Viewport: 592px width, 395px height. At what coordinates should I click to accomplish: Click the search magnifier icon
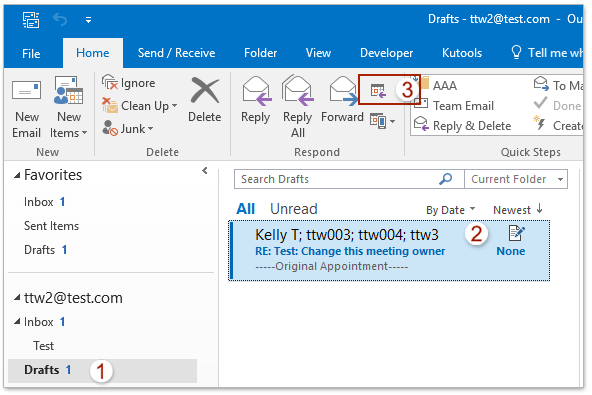coord(446,179)
